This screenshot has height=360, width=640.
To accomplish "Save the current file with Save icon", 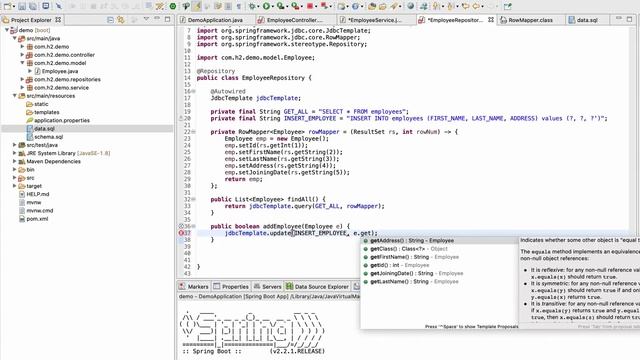I will [22, 6].
